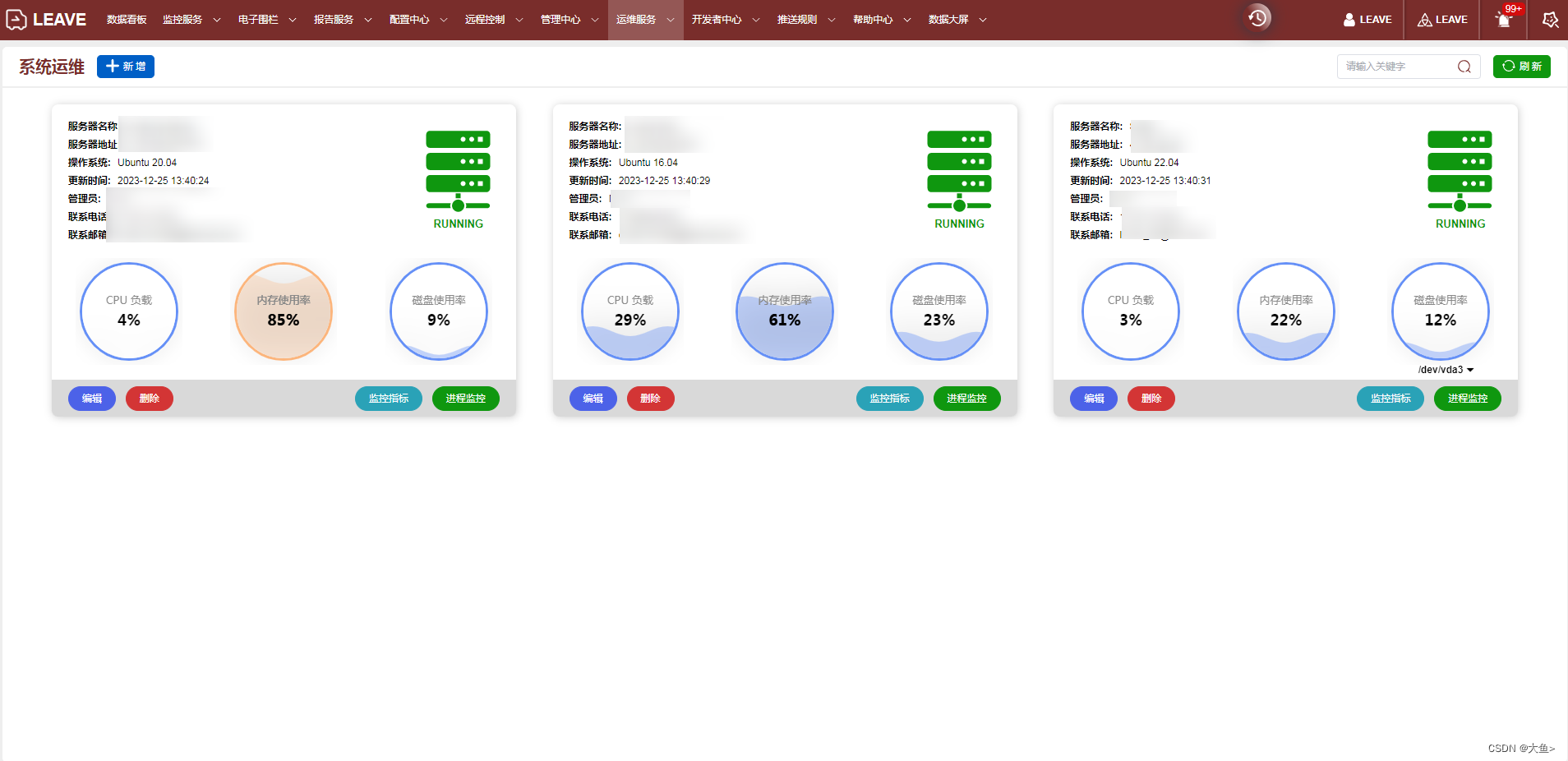Open 监控指标 for Ubuntu 22.04 server
Screen dimensions: 1568x761
click(1390, 399)
